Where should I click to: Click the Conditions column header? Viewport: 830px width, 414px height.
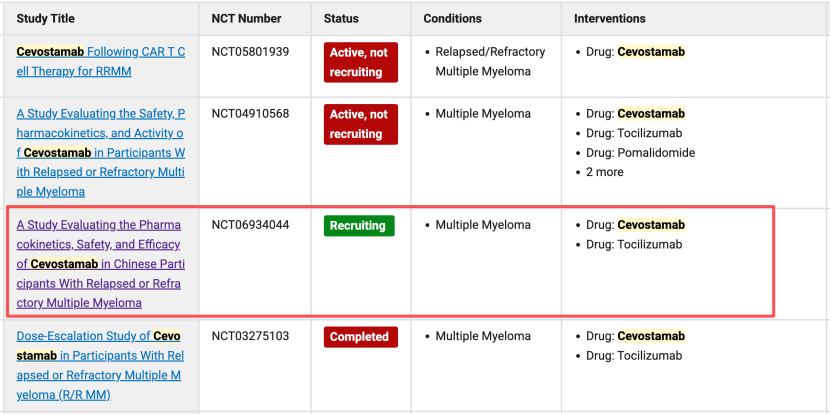453,19
